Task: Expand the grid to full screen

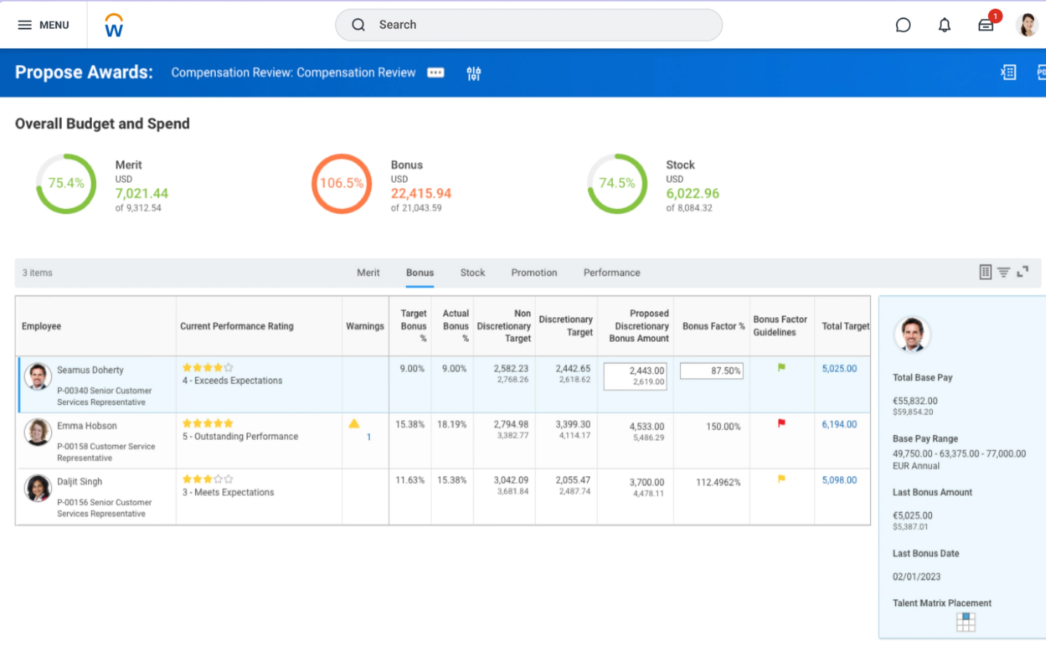Action: tap(1022, 272)
